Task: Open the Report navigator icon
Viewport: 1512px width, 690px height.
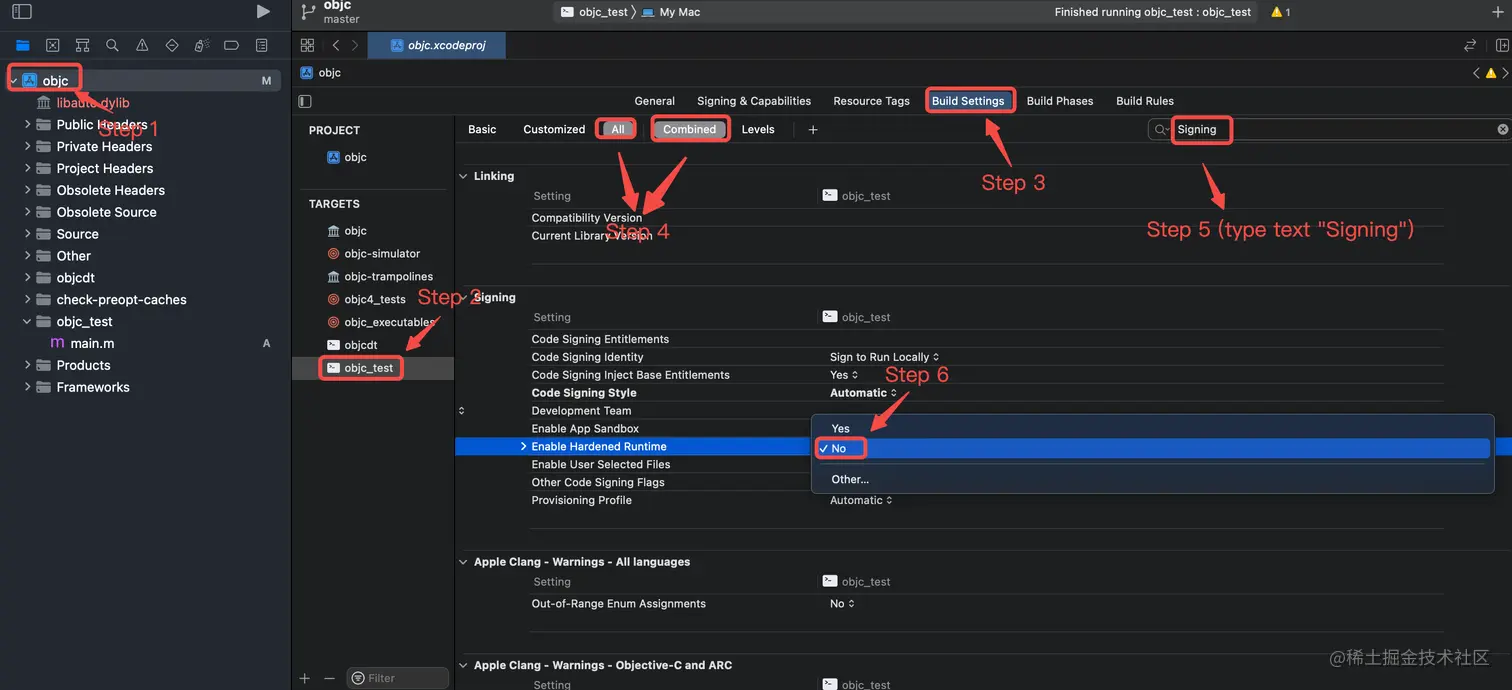Action: click(x=261, y=45)
